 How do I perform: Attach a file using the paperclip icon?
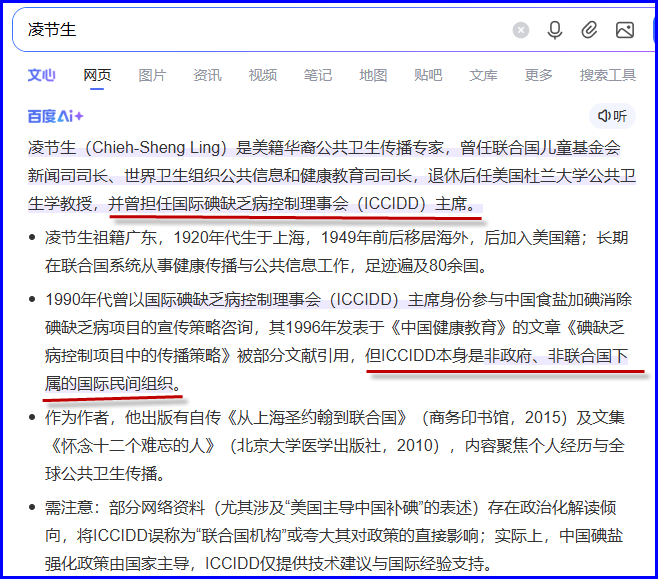pos(589,30)
